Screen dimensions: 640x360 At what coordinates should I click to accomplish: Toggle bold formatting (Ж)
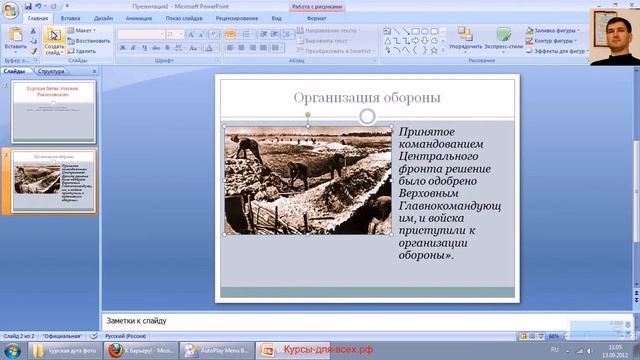tap(122, 48)
